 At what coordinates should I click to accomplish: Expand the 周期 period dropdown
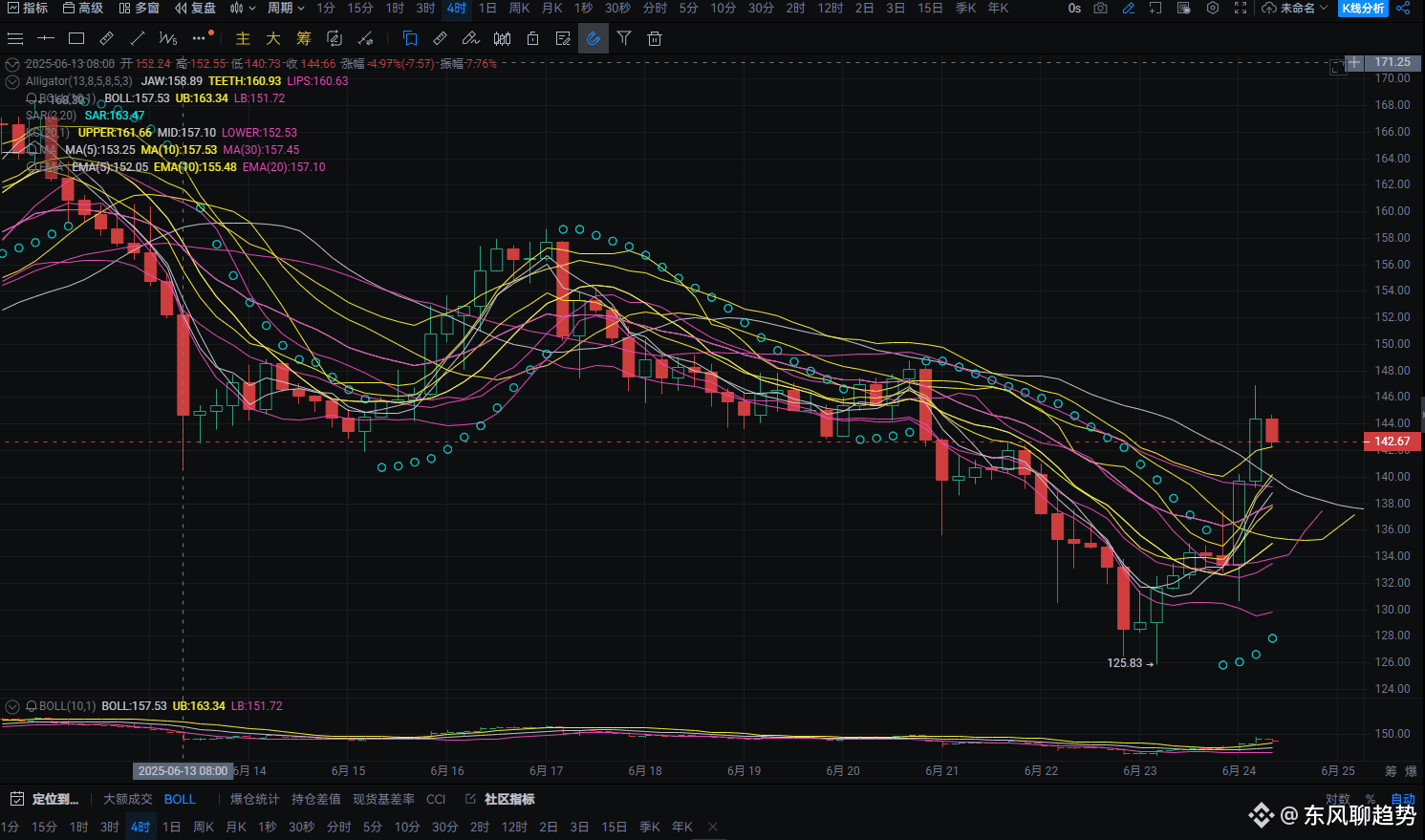coord(286,8)
